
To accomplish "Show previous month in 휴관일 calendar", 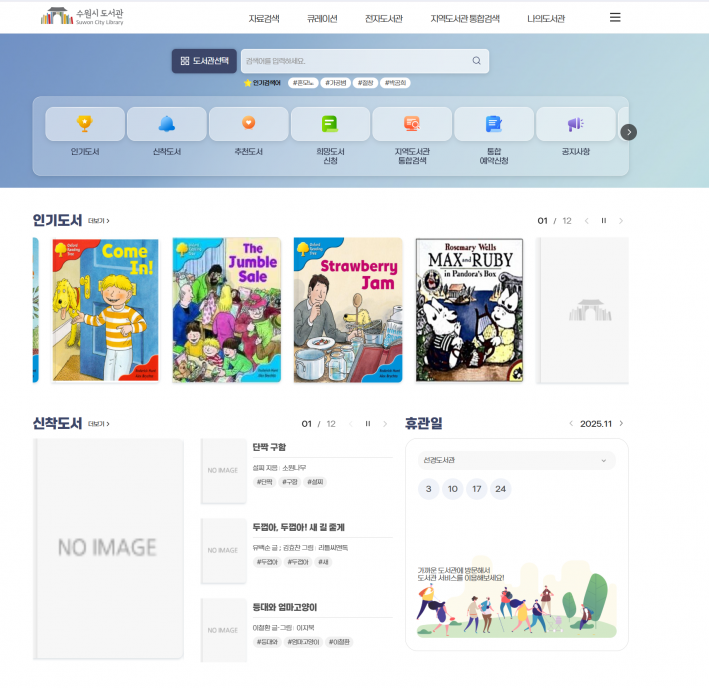I will click(571, 423).
